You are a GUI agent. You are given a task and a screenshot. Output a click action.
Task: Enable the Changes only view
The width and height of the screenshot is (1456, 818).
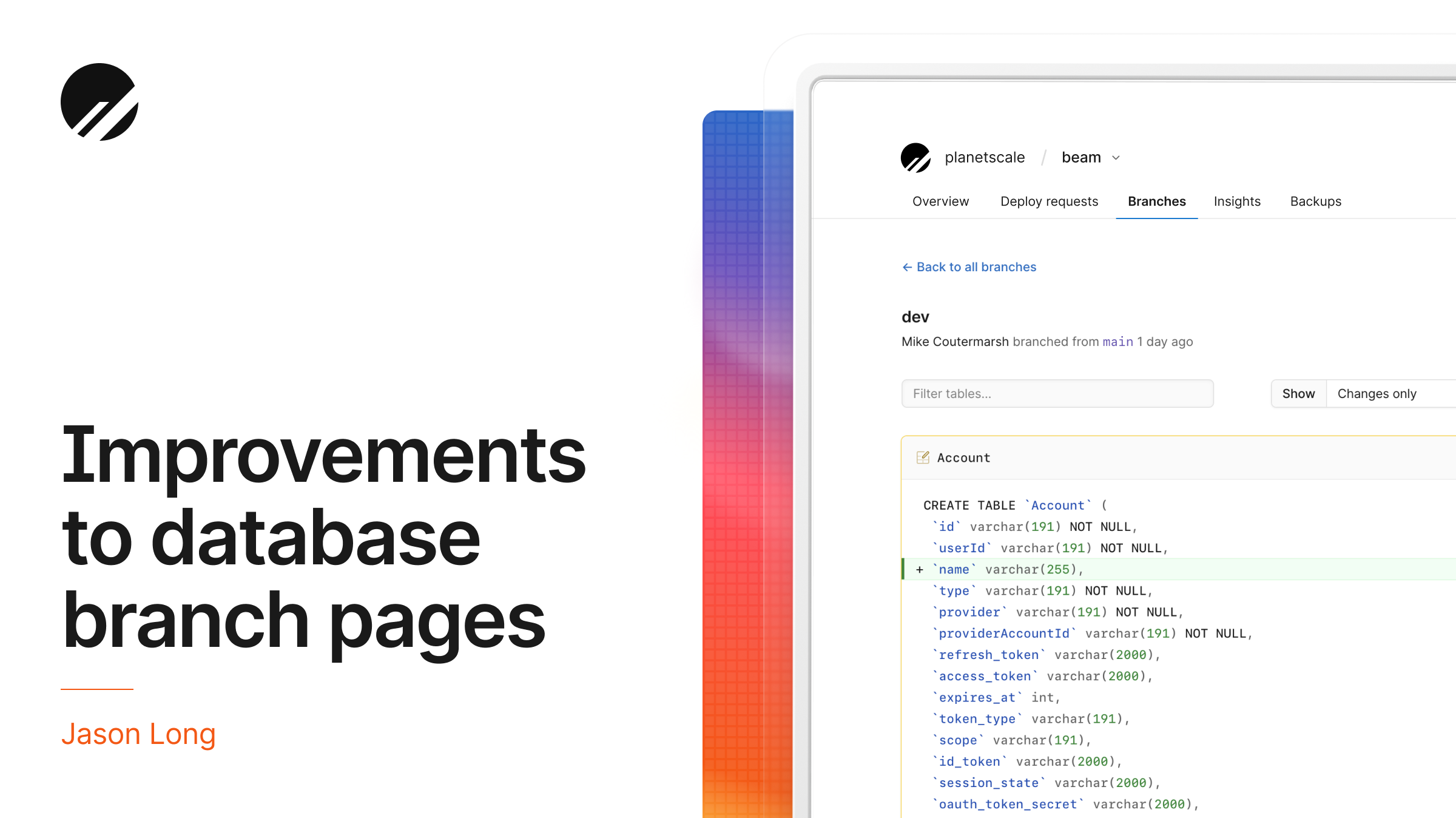[1377, 393]
